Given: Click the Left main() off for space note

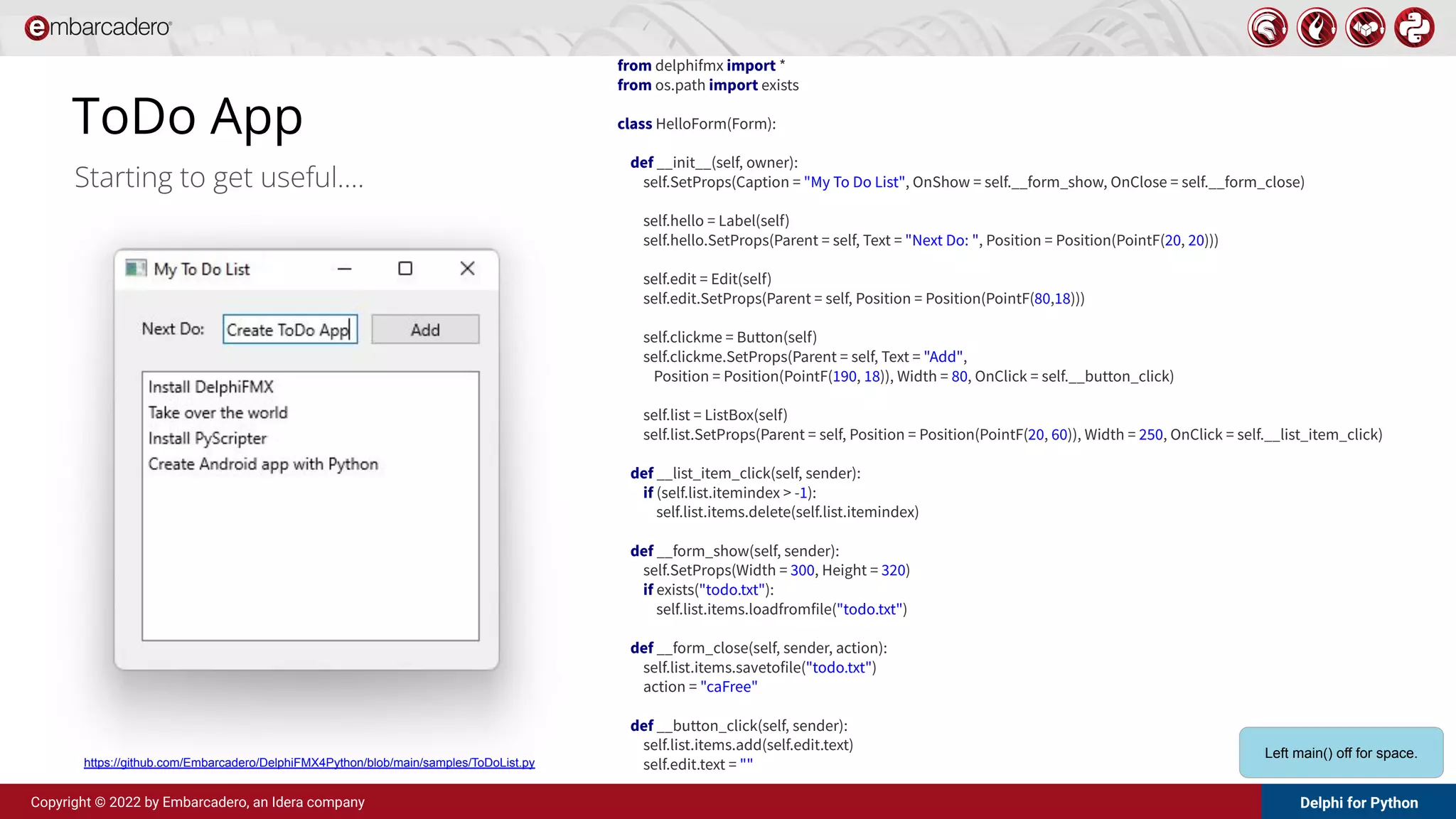Looking at the screenshot, I should pos(1341,753).
